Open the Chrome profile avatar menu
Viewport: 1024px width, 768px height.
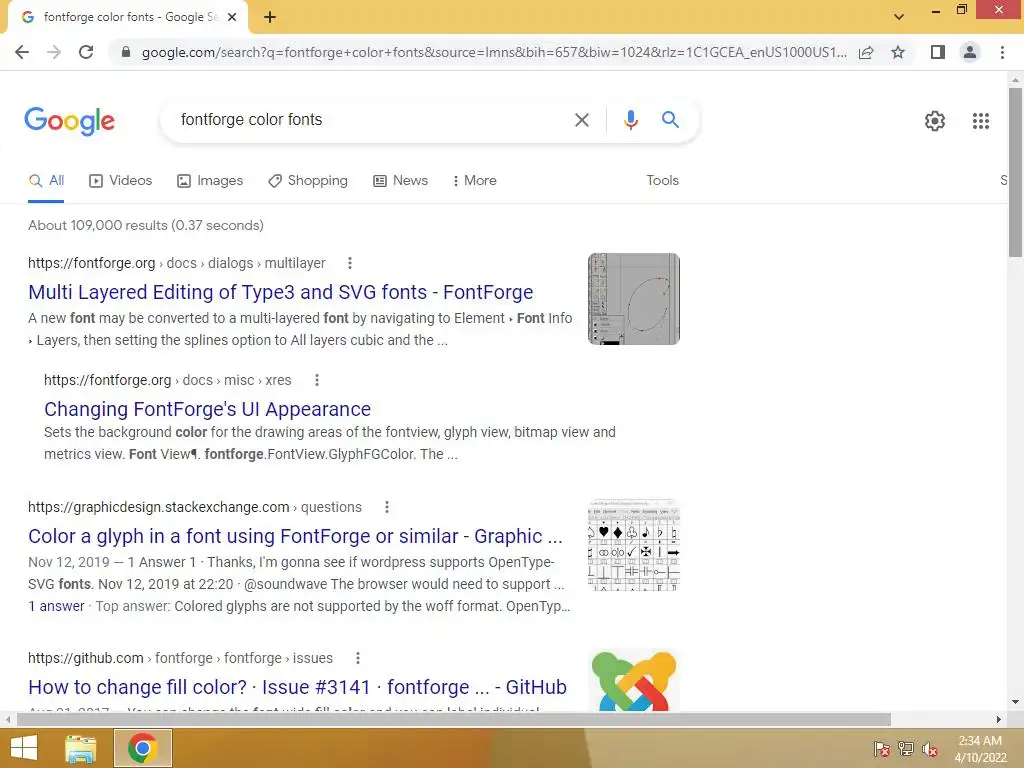(x=970, y=52)
